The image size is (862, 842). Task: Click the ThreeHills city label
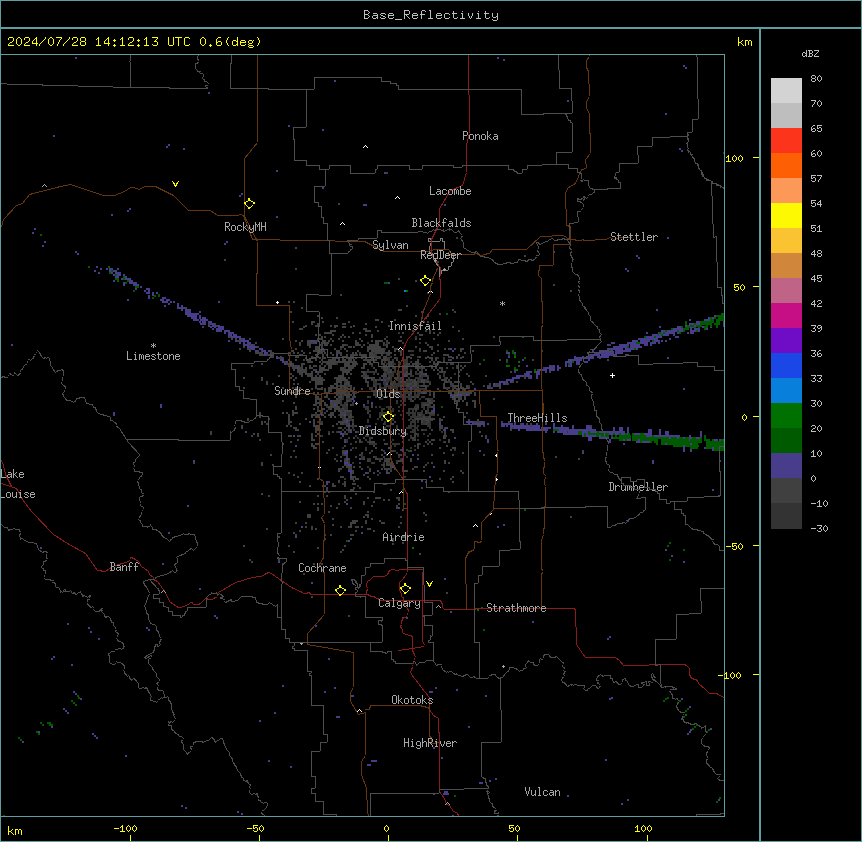pos(537,418)
